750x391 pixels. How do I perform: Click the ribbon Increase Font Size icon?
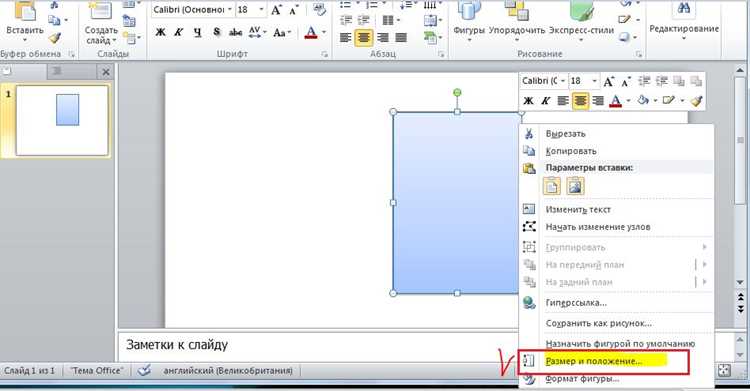pyautogui.click(x=276, y=10)
